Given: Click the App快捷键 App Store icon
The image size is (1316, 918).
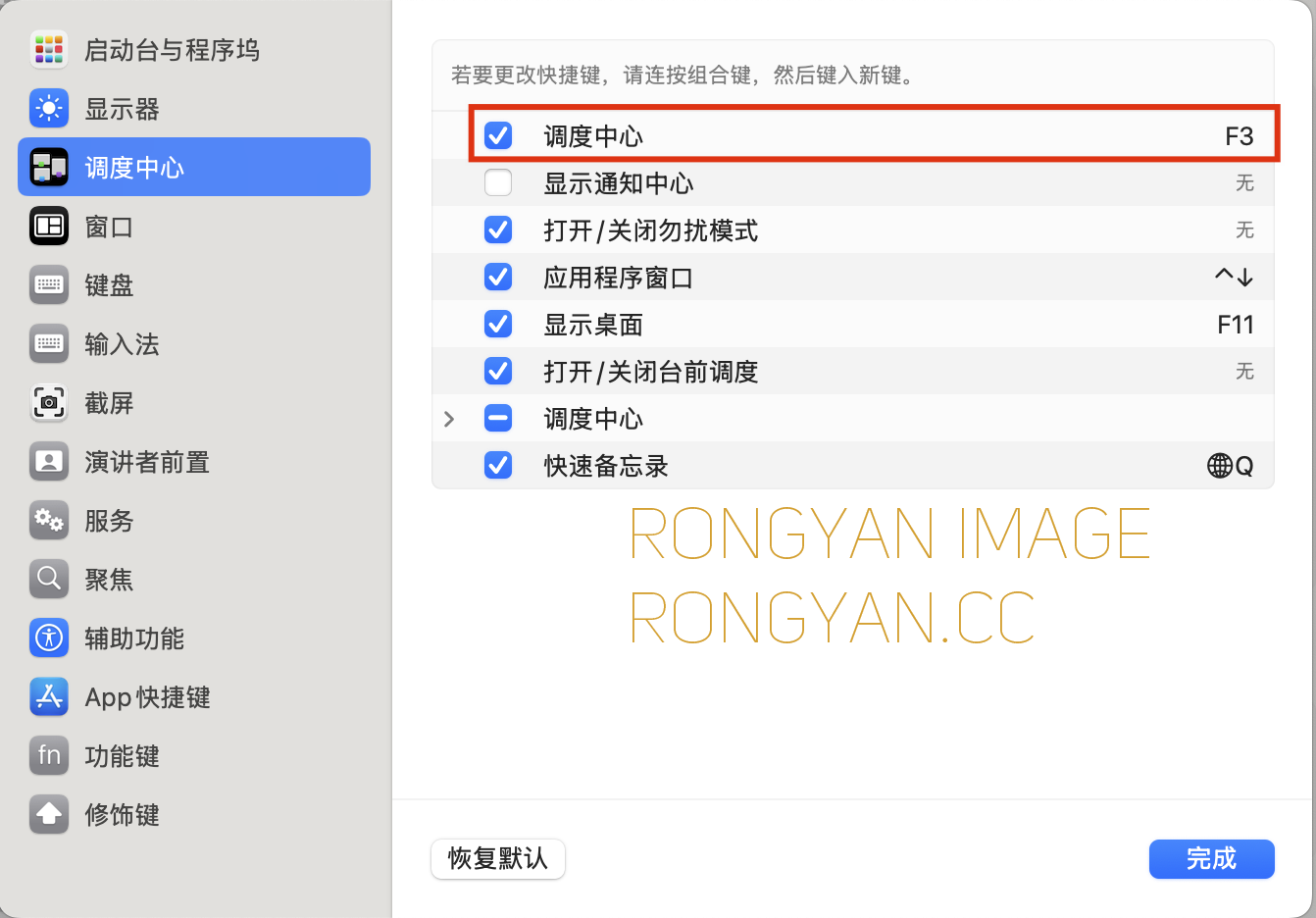Looking at the screenshot, I should click(49, 696).
